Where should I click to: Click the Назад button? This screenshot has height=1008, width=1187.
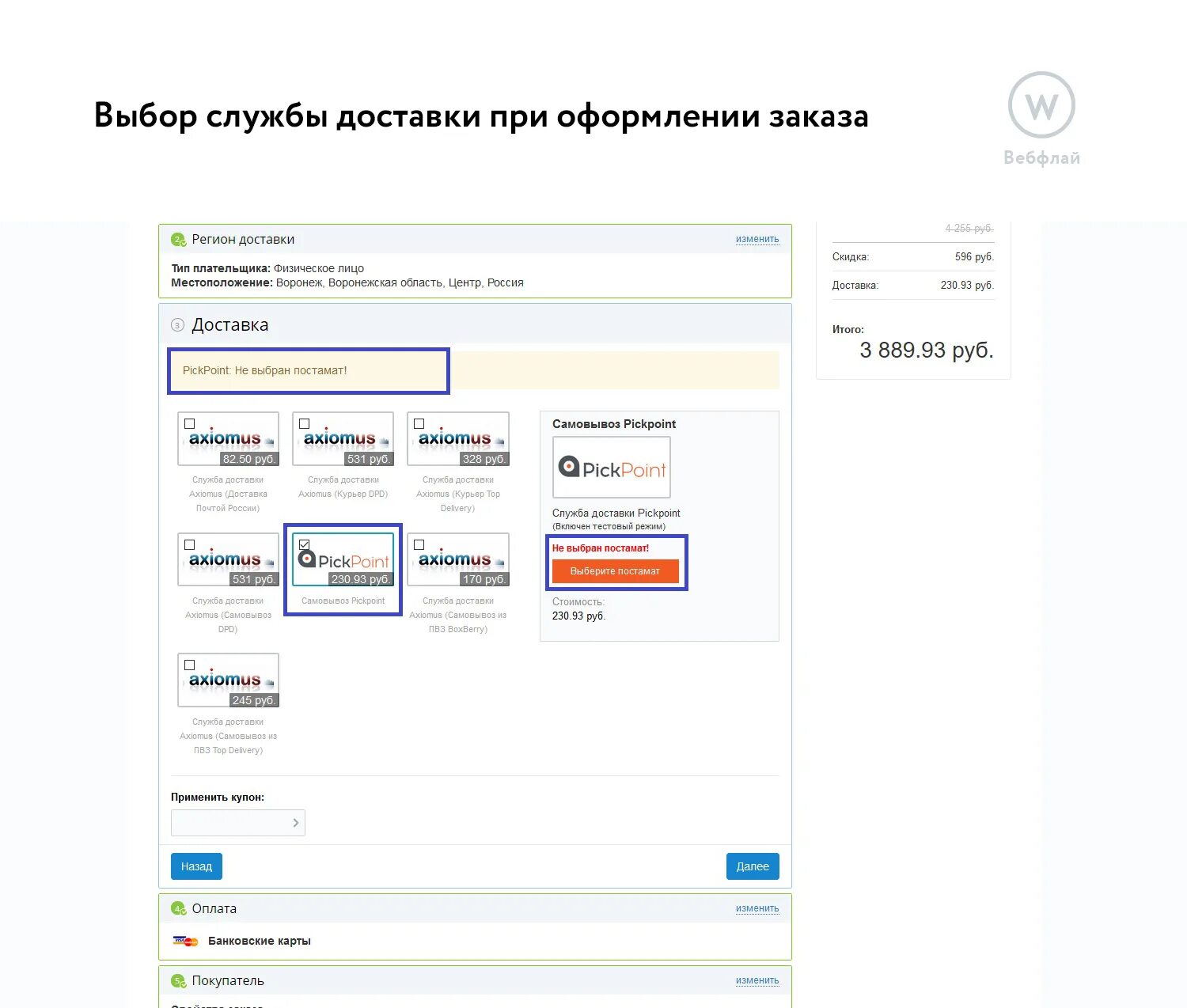click(196, 866)
